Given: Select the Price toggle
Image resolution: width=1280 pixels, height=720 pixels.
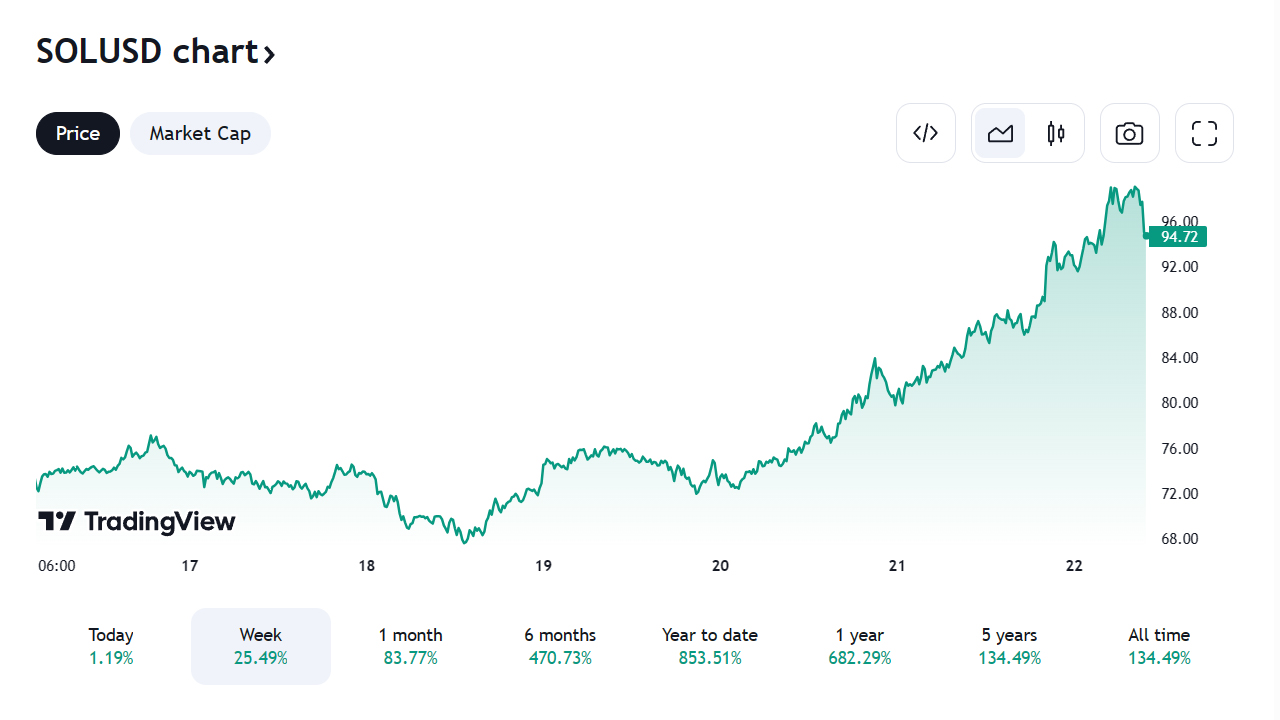Looking at the screenshot, I should click(78, 133).
